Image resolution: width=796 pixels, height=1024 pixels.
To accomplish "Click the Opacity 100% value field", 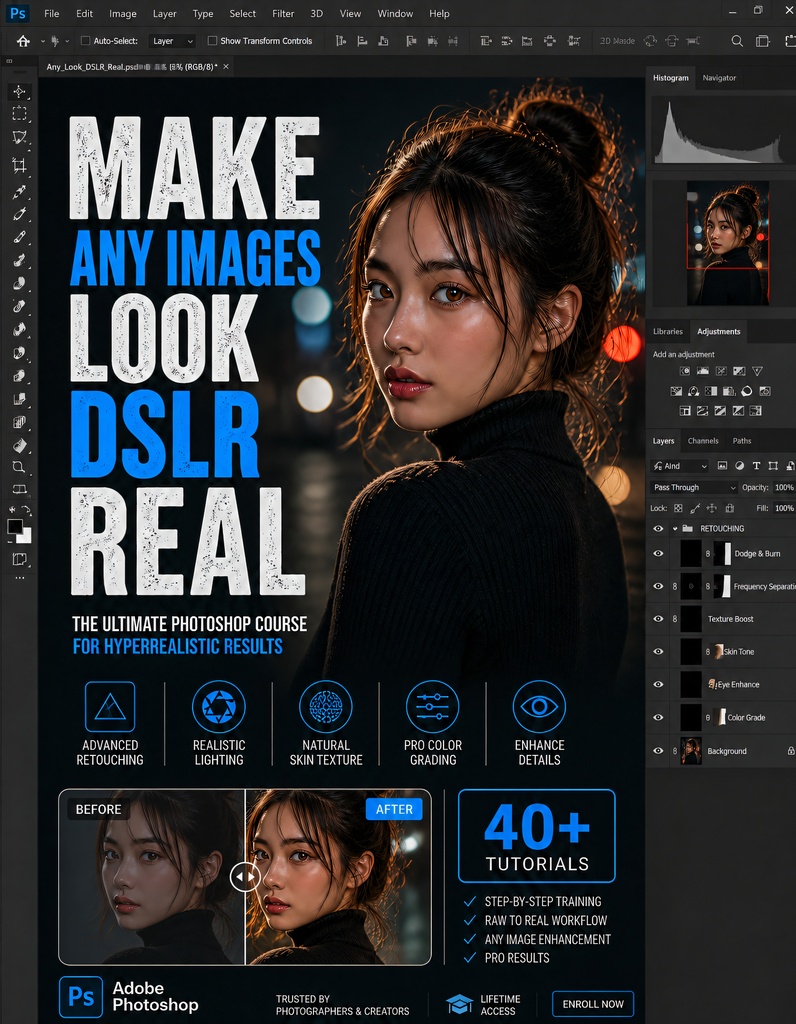I will tap(784, 487).
